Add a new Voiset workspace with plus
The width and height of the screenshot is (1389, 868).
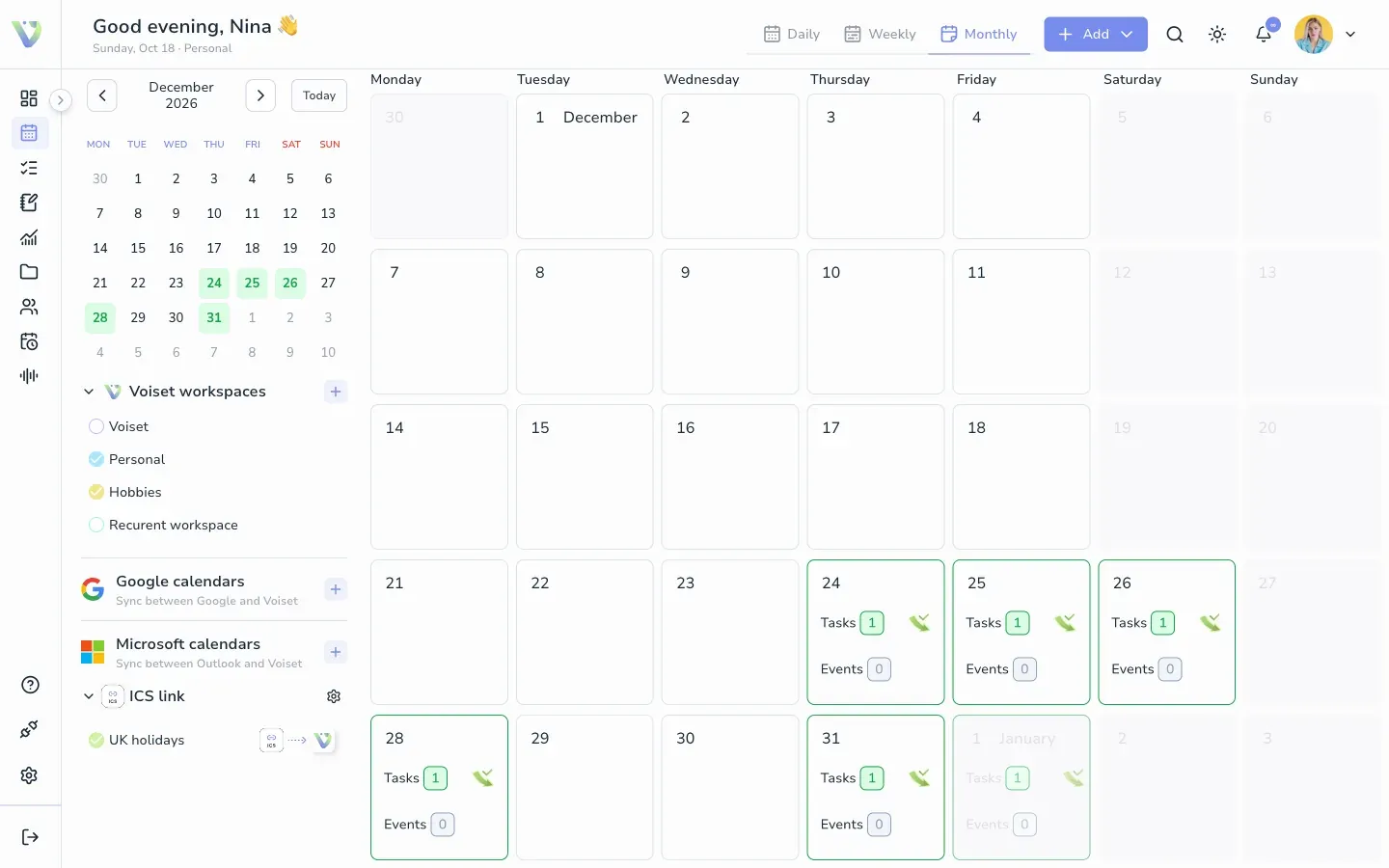click(x=336, y=392)
